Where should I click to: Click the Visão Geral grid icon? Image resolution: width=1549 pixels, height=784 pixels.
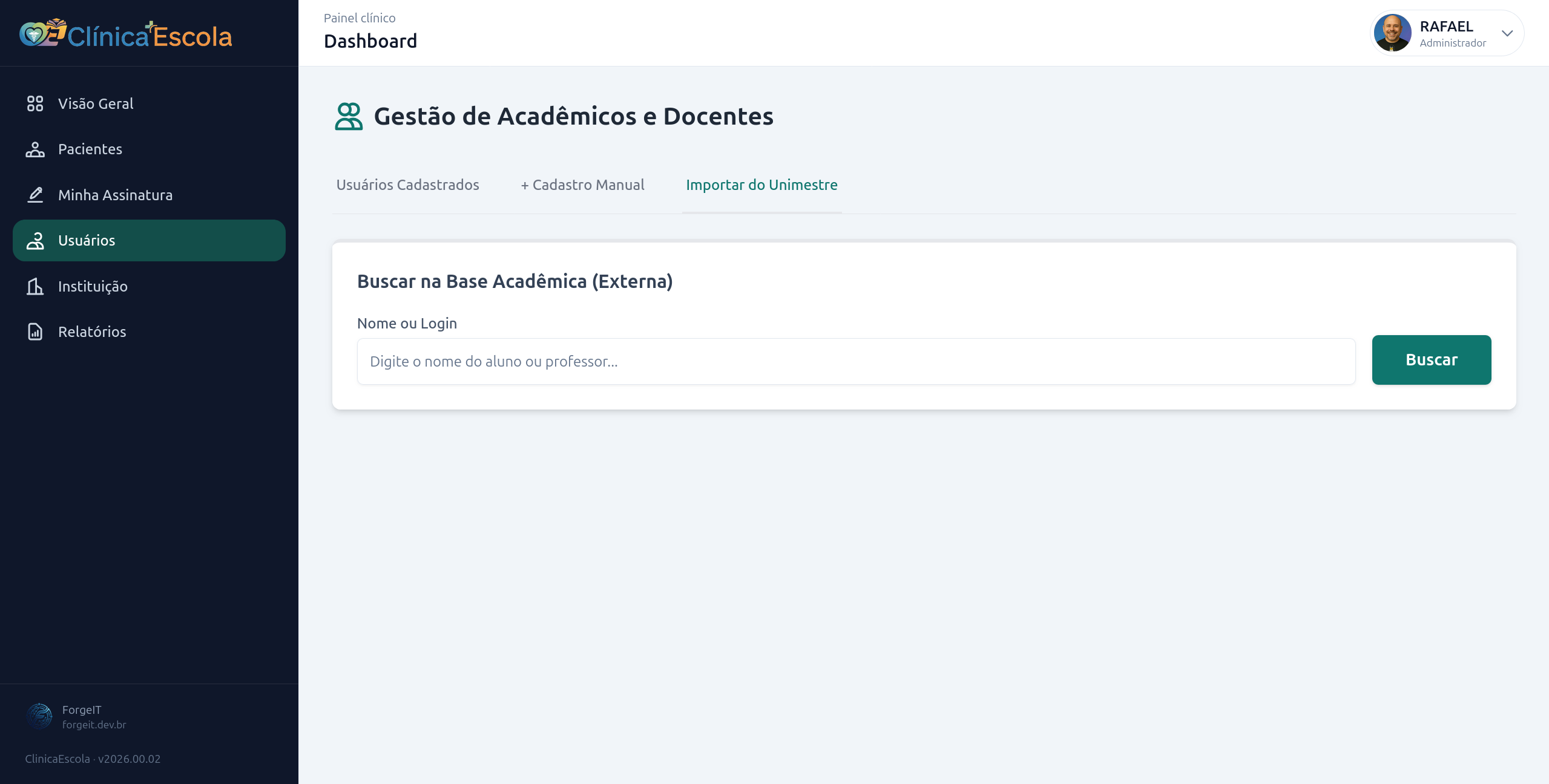point(35,103)
